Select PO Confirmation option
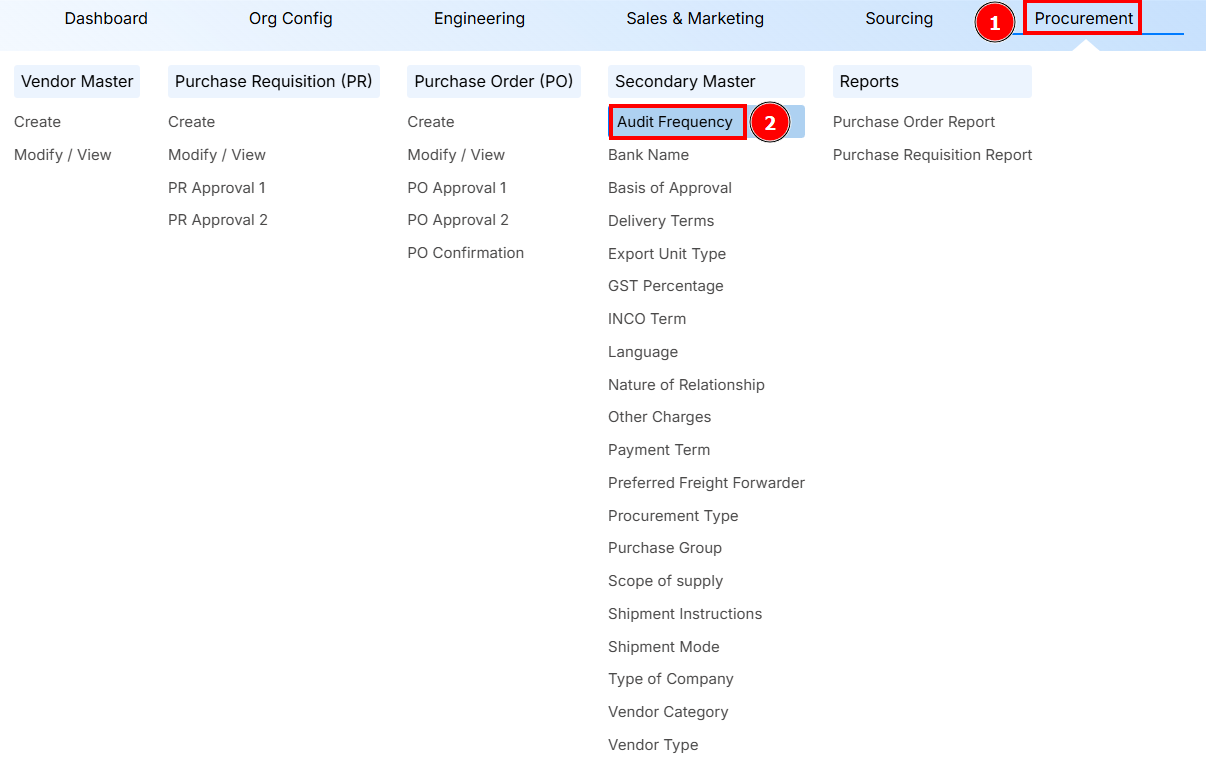 (465, 252)
